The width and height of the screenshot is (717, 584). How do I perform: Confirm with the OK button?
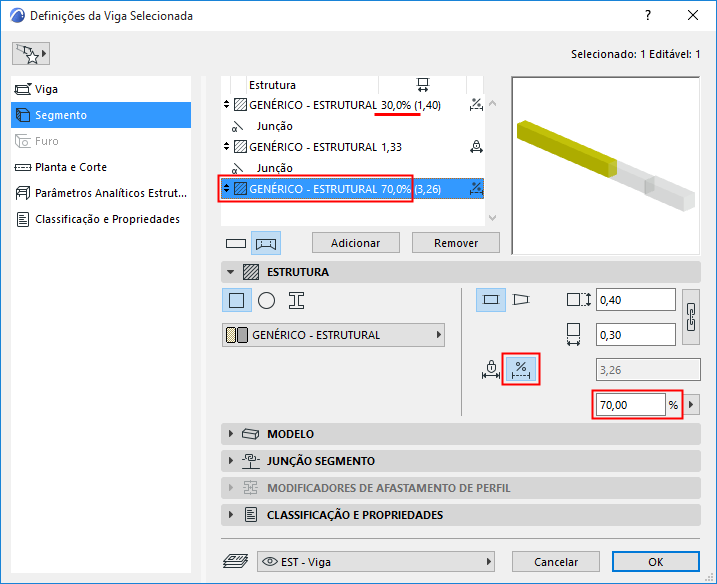click(656, 562)
